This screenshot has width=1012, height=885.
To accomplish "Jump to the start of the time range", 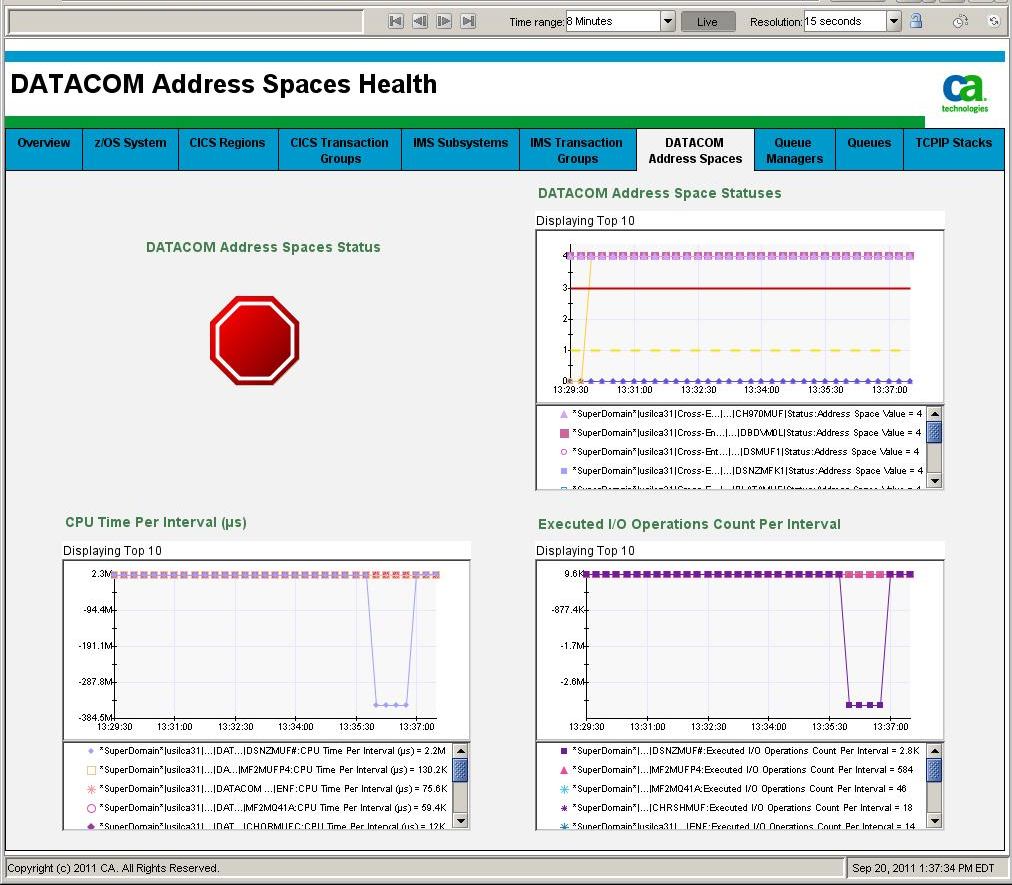I will click(x=396, y=21).
